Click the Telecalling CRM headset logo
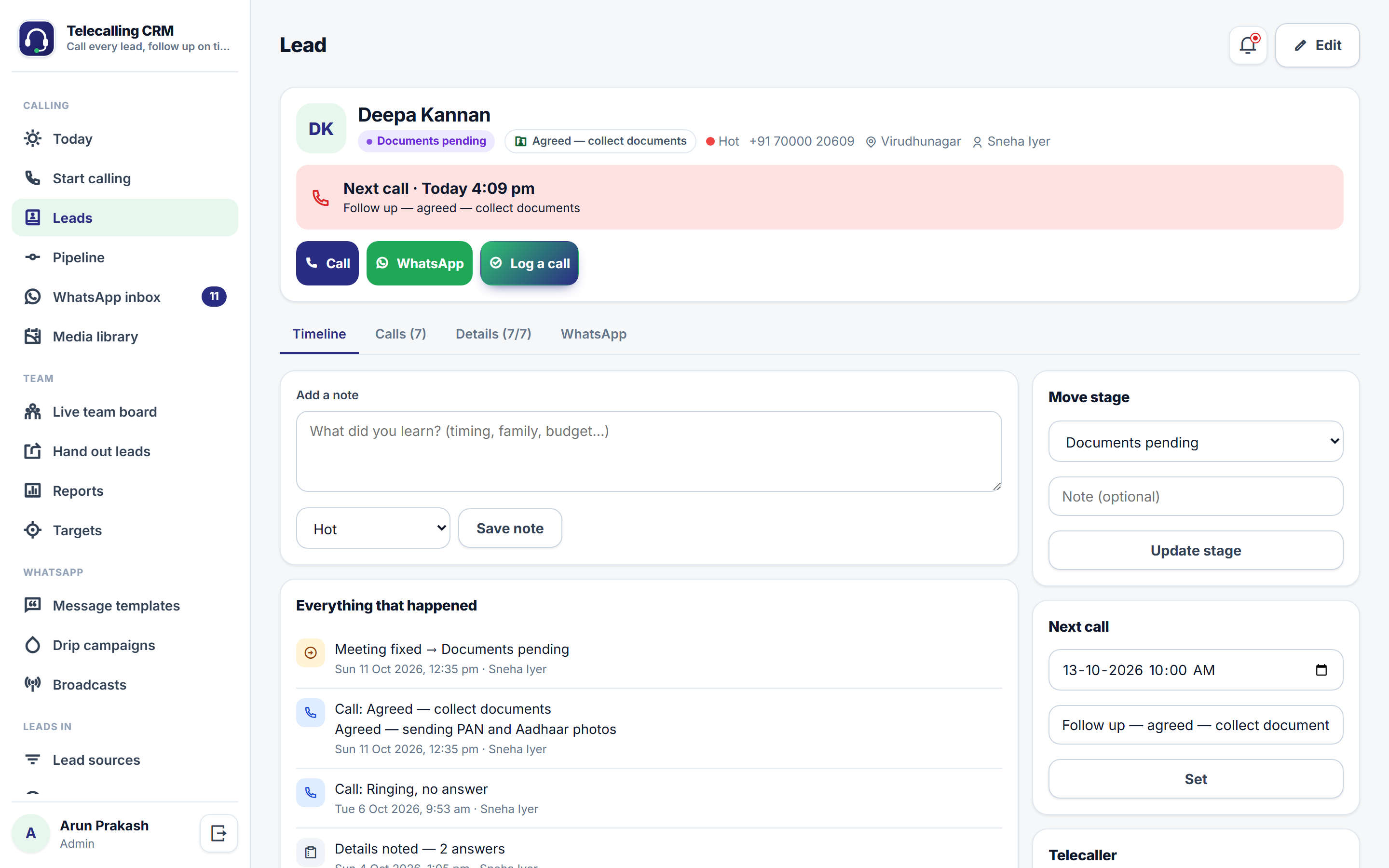The width and height of the screenshot is (1389, 868). tap(37, 39)
